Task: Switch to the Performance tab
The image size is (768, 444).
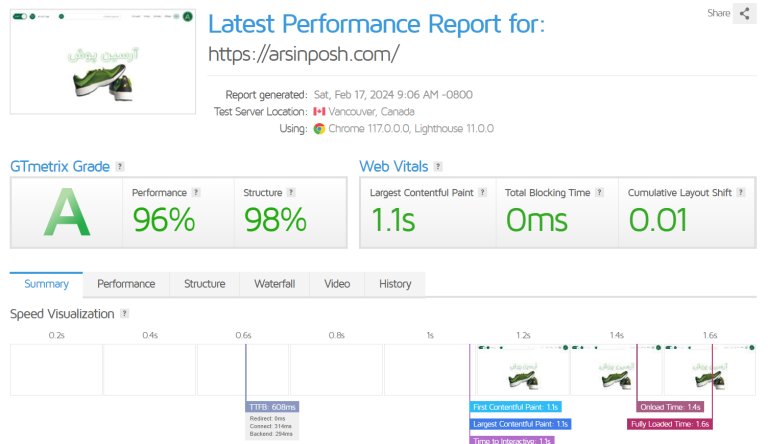Action: tap(126, 284)
